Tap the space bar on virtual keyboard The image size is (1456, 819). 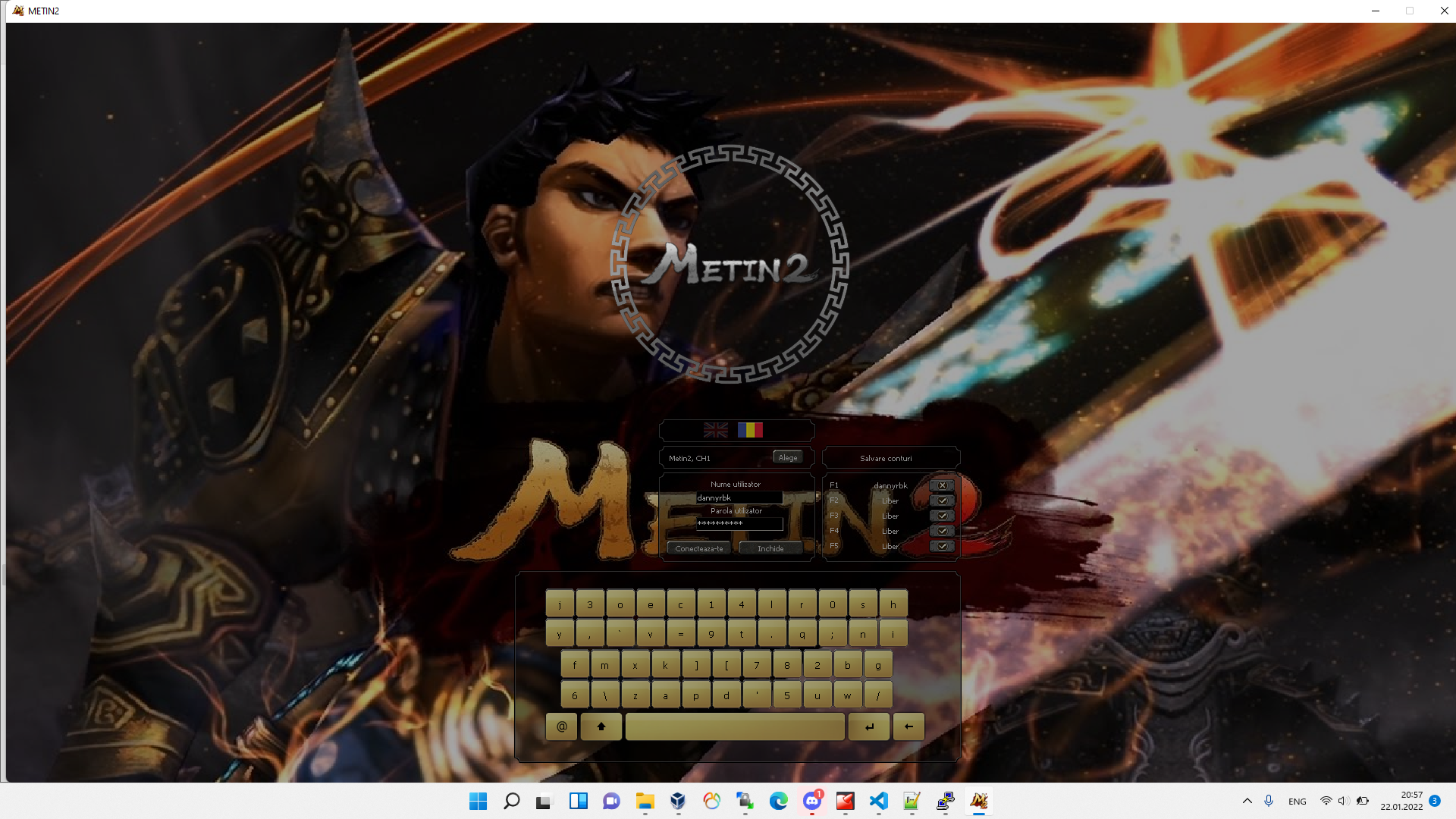tap(735, 726)
